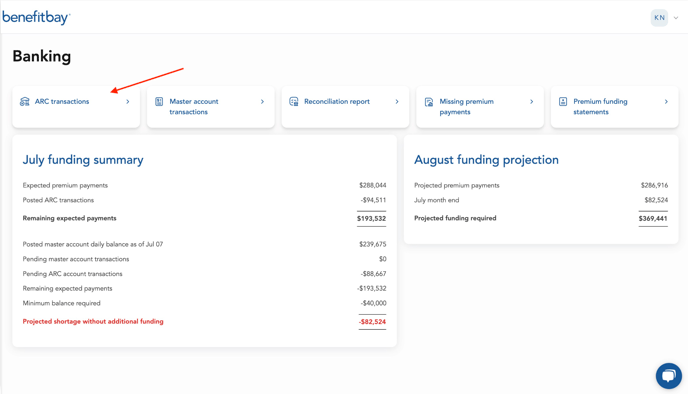Viewport: 688px width, 394px height.
Task: Click the Master account transactions icon
Action: [x=159, y=101]
